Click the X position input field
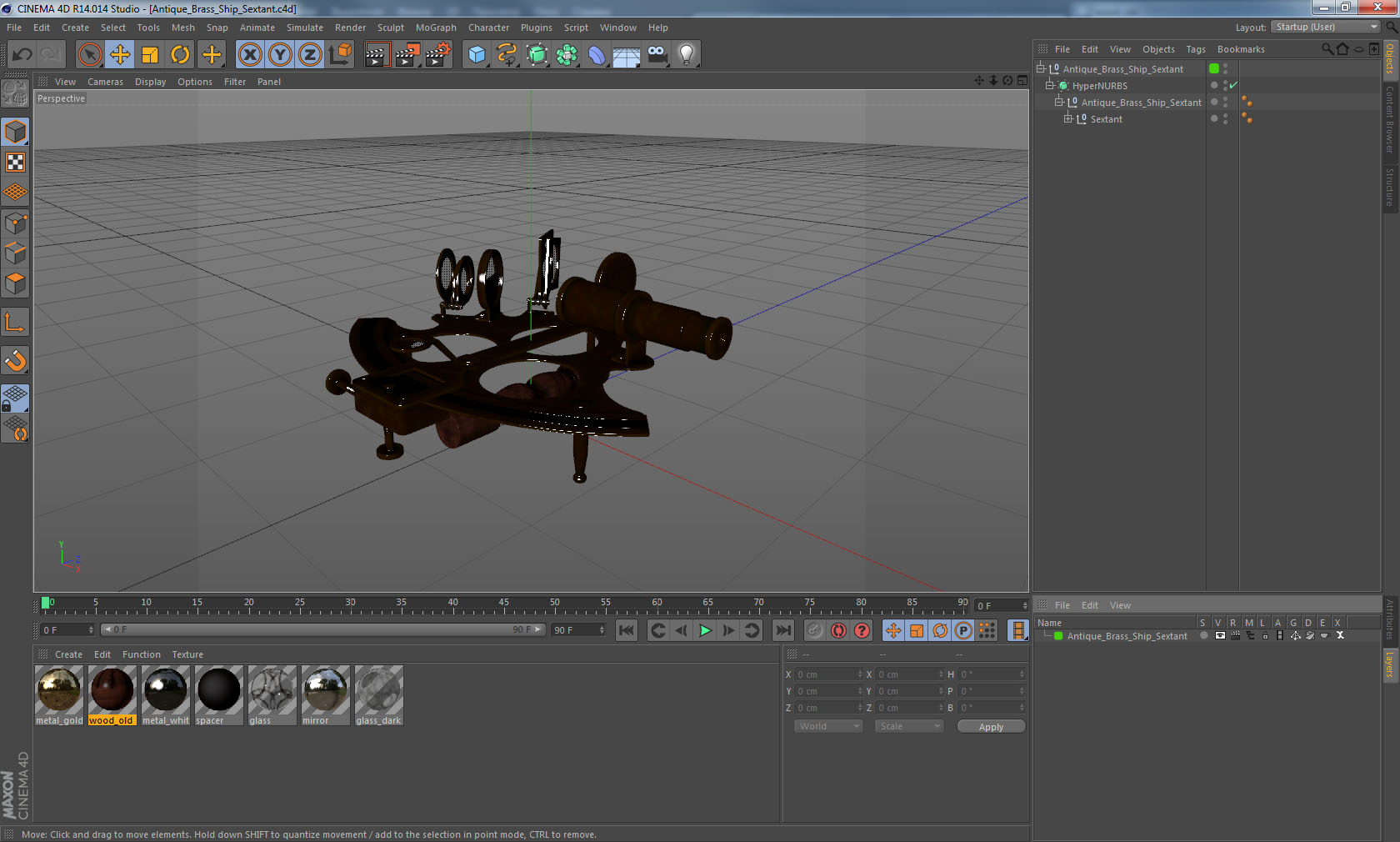 828,674
